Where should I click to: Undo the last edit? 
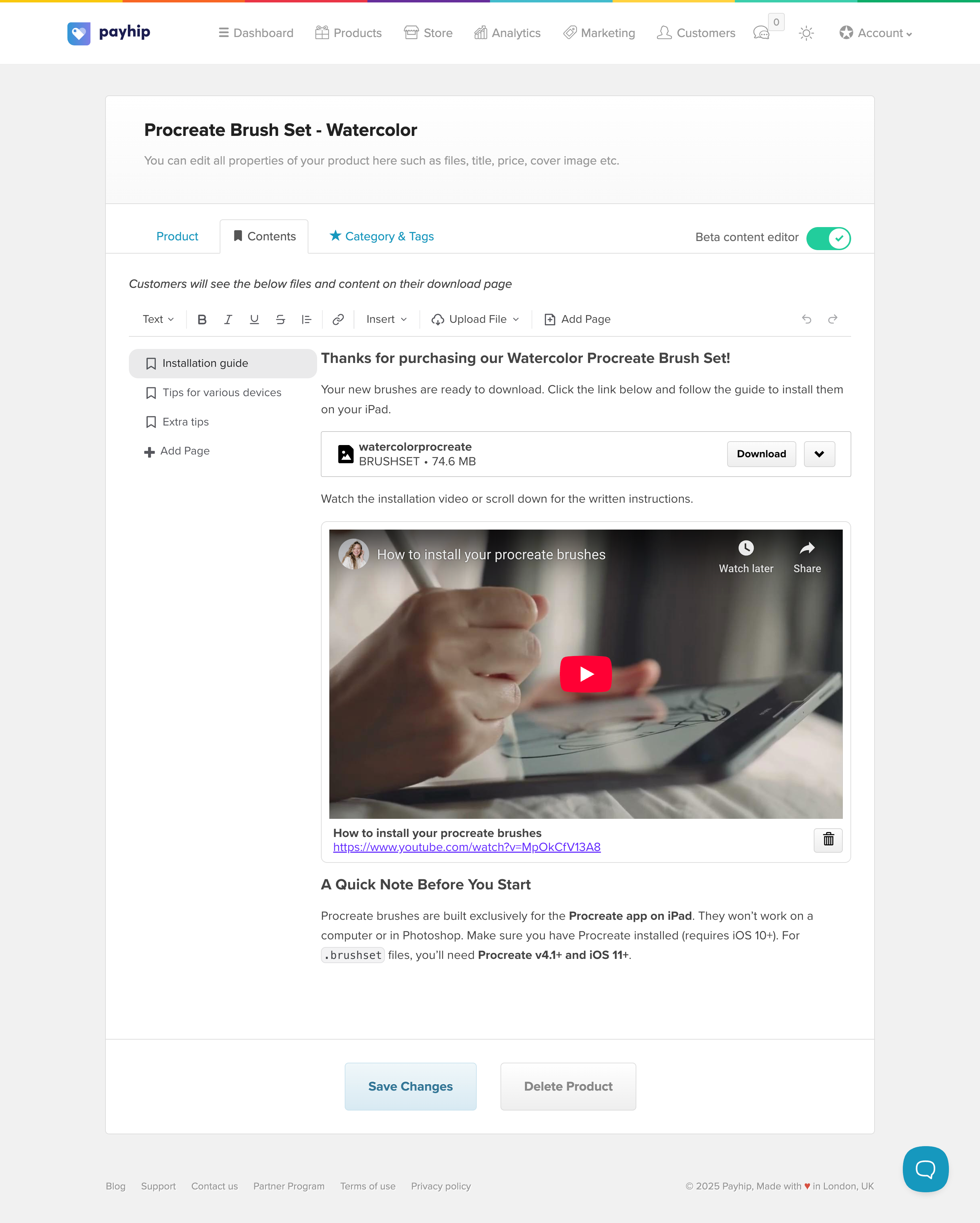pyautogui.click(x=806, y=319)
